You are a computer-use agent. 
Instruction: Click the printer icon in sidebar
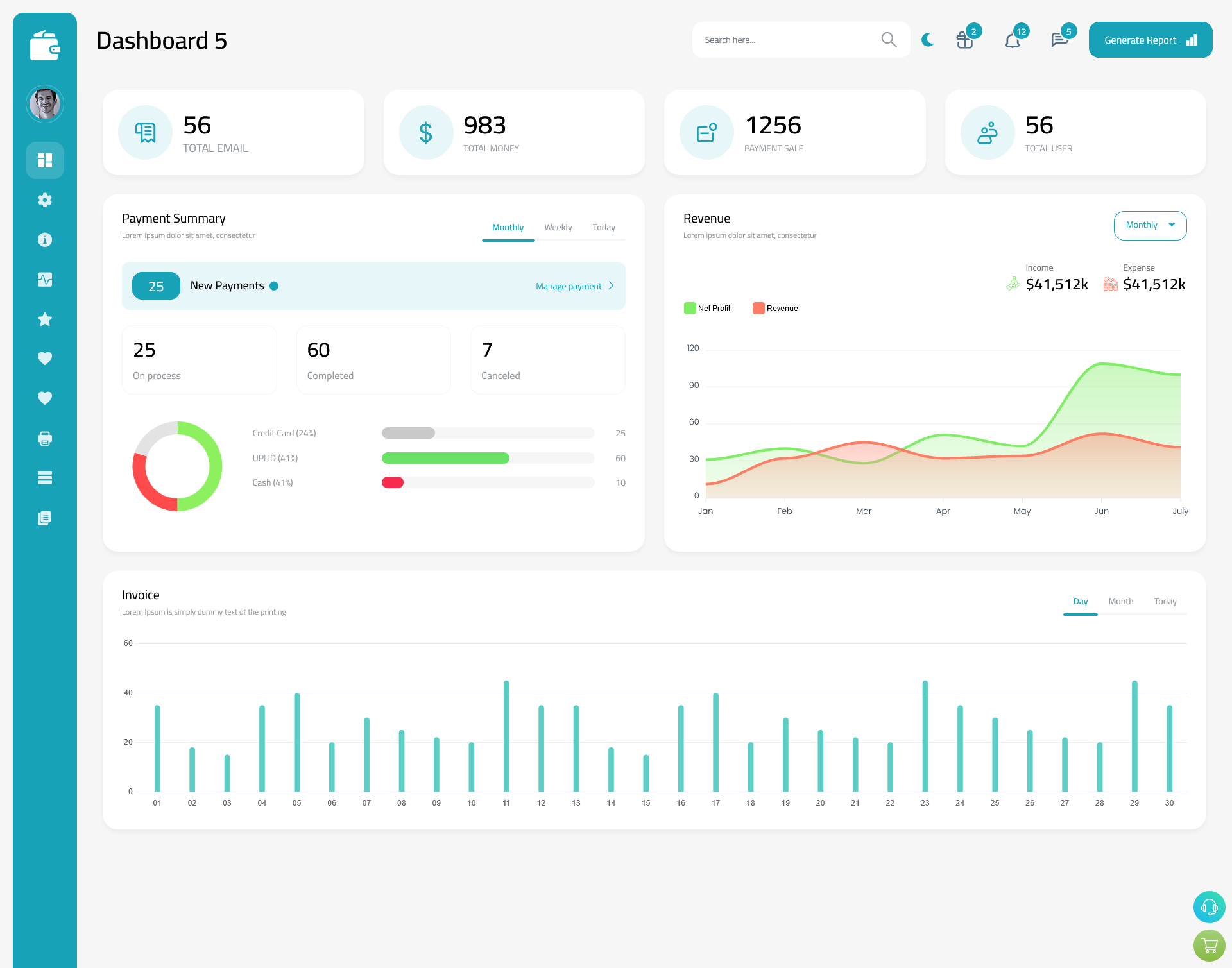click(x=45, y=438)
